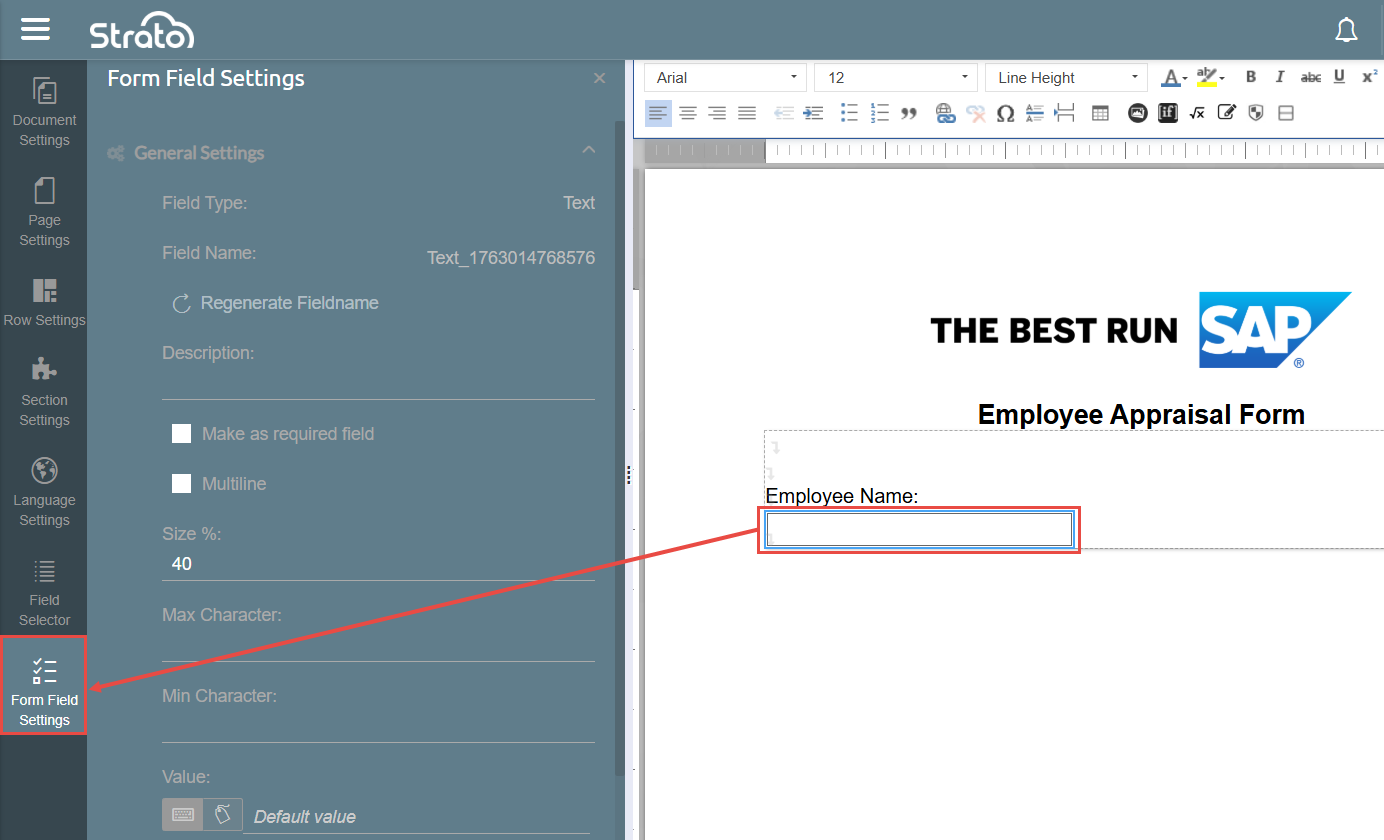
Task: Collapse the General Settings section
Action: click(x=589, y=151)
